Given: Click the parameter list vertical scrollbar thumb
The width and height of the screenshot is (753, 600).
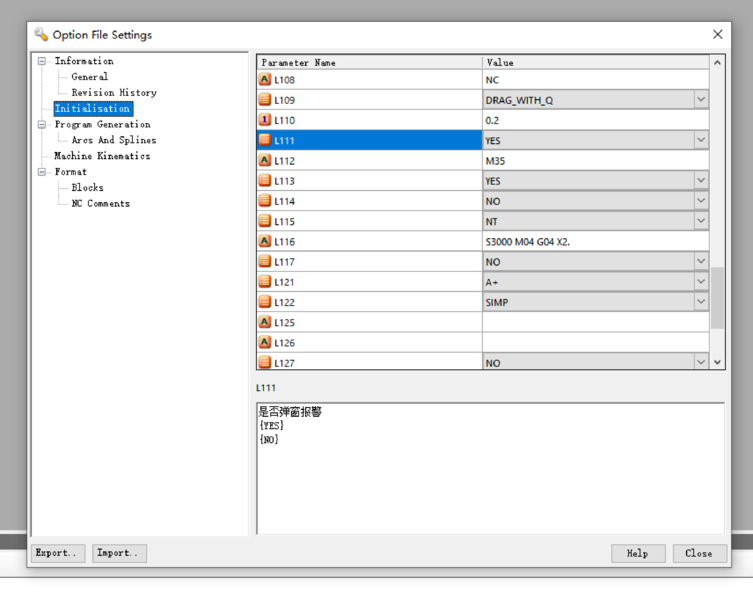Looking at the screenshot, I should (x=717, y=298).
